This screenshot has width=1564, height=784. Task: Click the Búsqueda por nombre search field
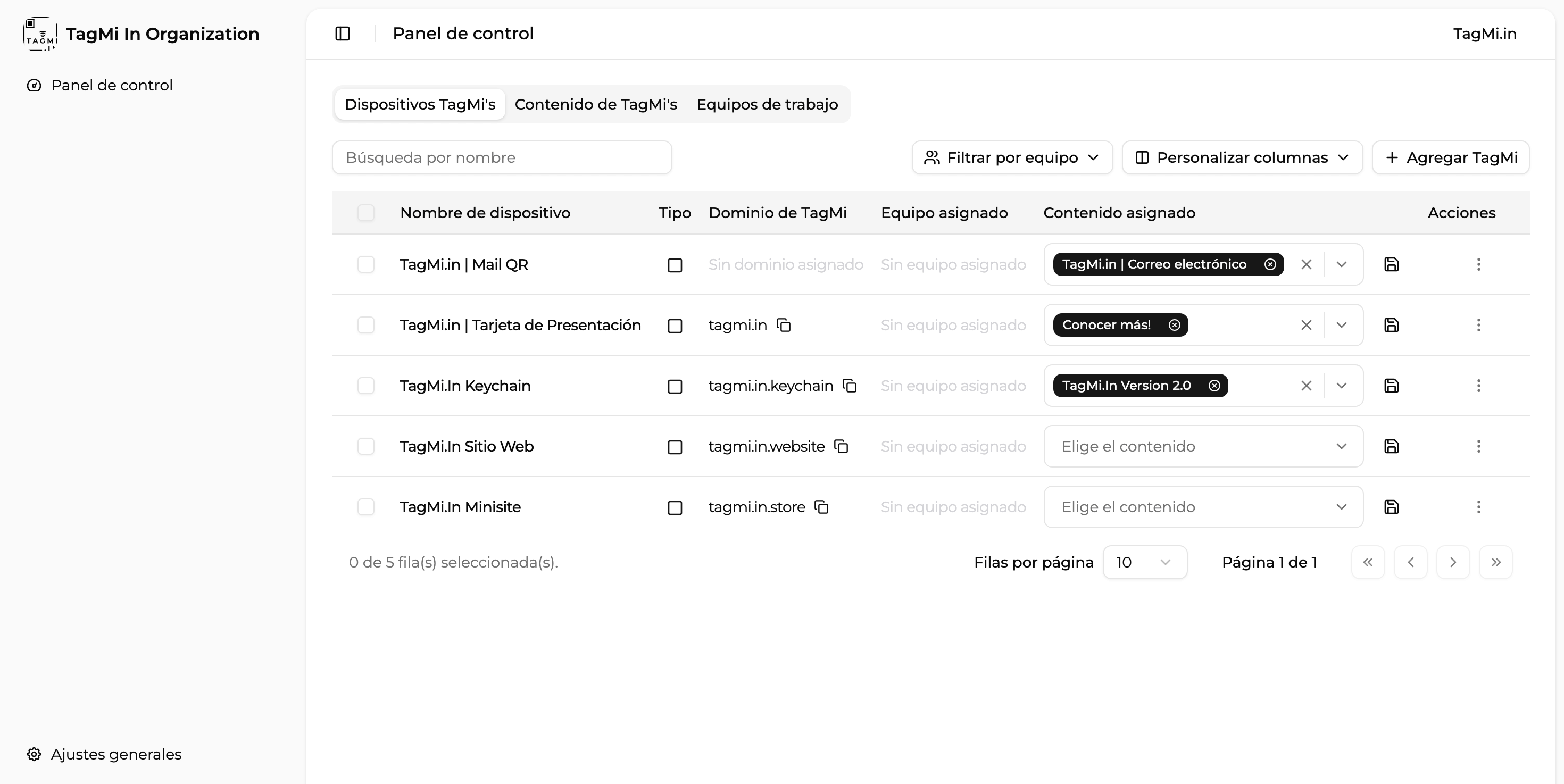coord(502,157)
